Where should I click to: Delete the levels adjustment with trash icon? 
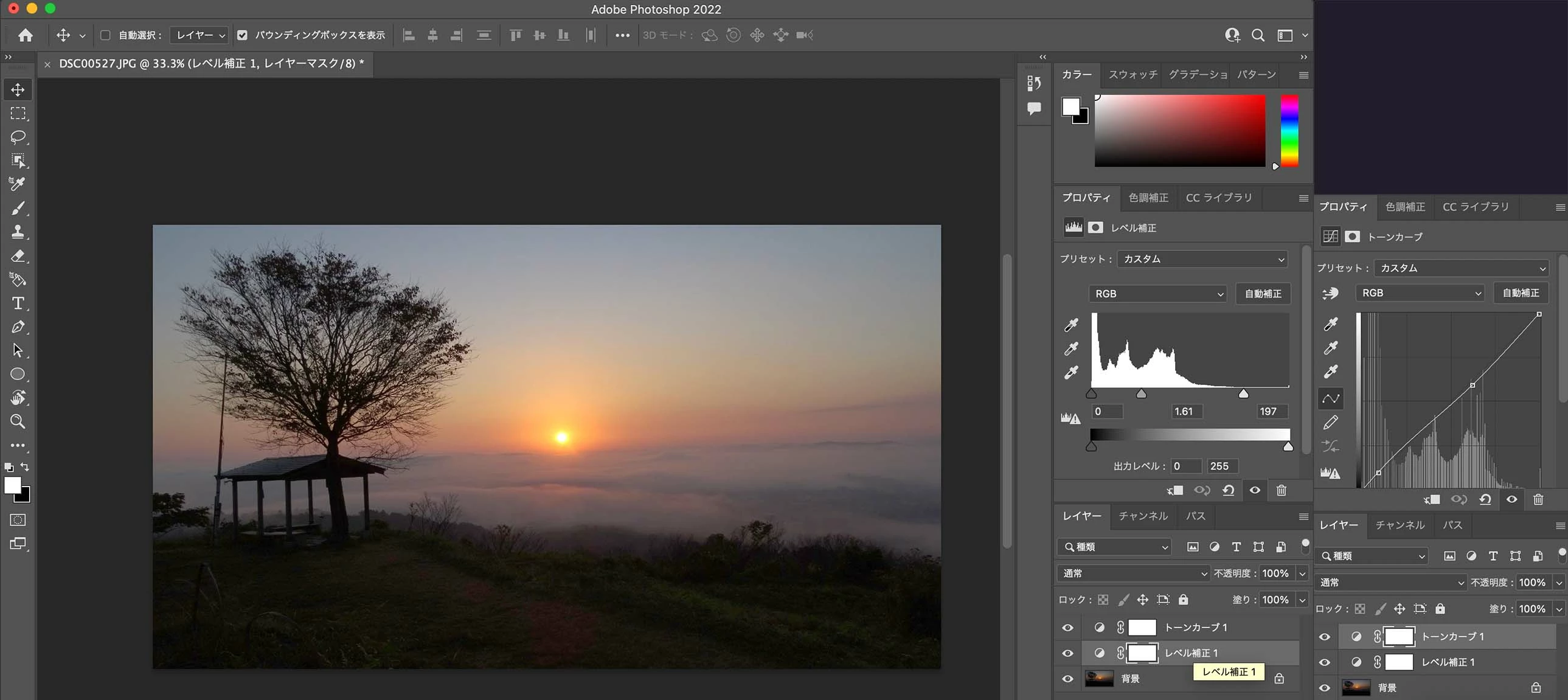[1282, 491]
